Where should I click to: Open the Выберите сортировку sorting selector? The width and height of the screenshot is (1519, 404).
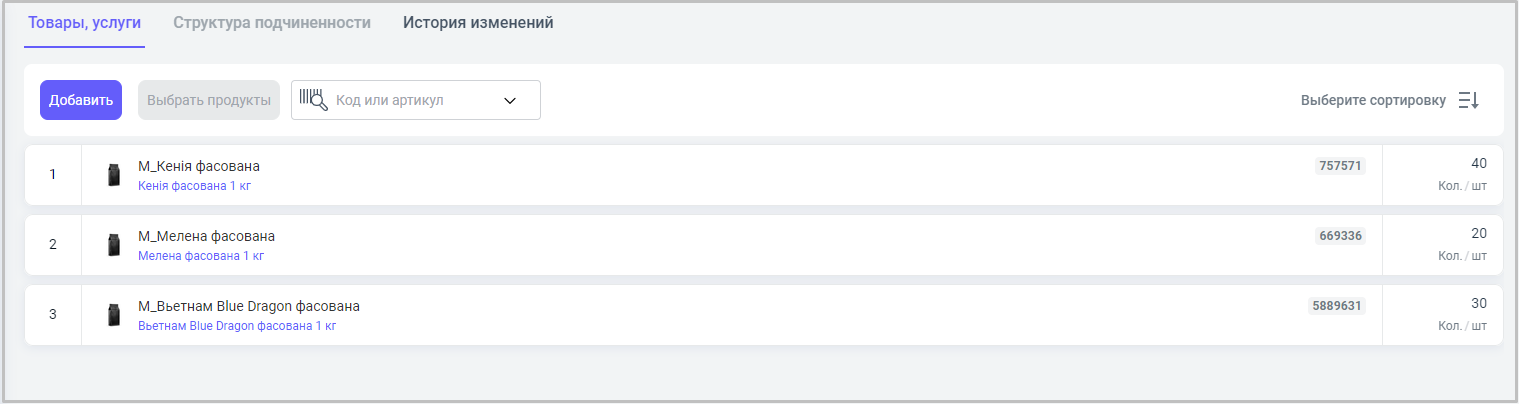pos(1373,101)
